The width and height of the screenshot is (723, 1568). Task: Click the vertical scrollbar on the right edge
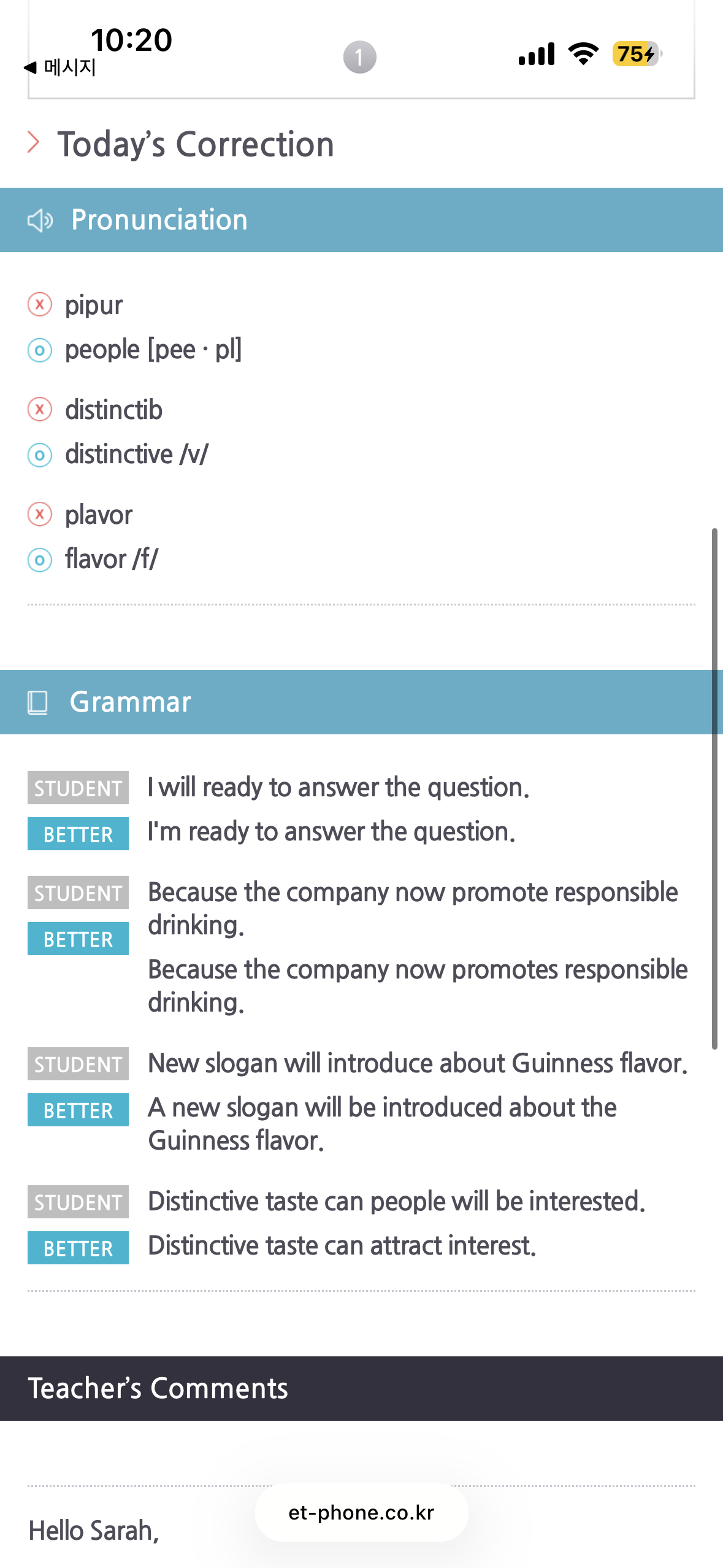(x=714, y=788)
